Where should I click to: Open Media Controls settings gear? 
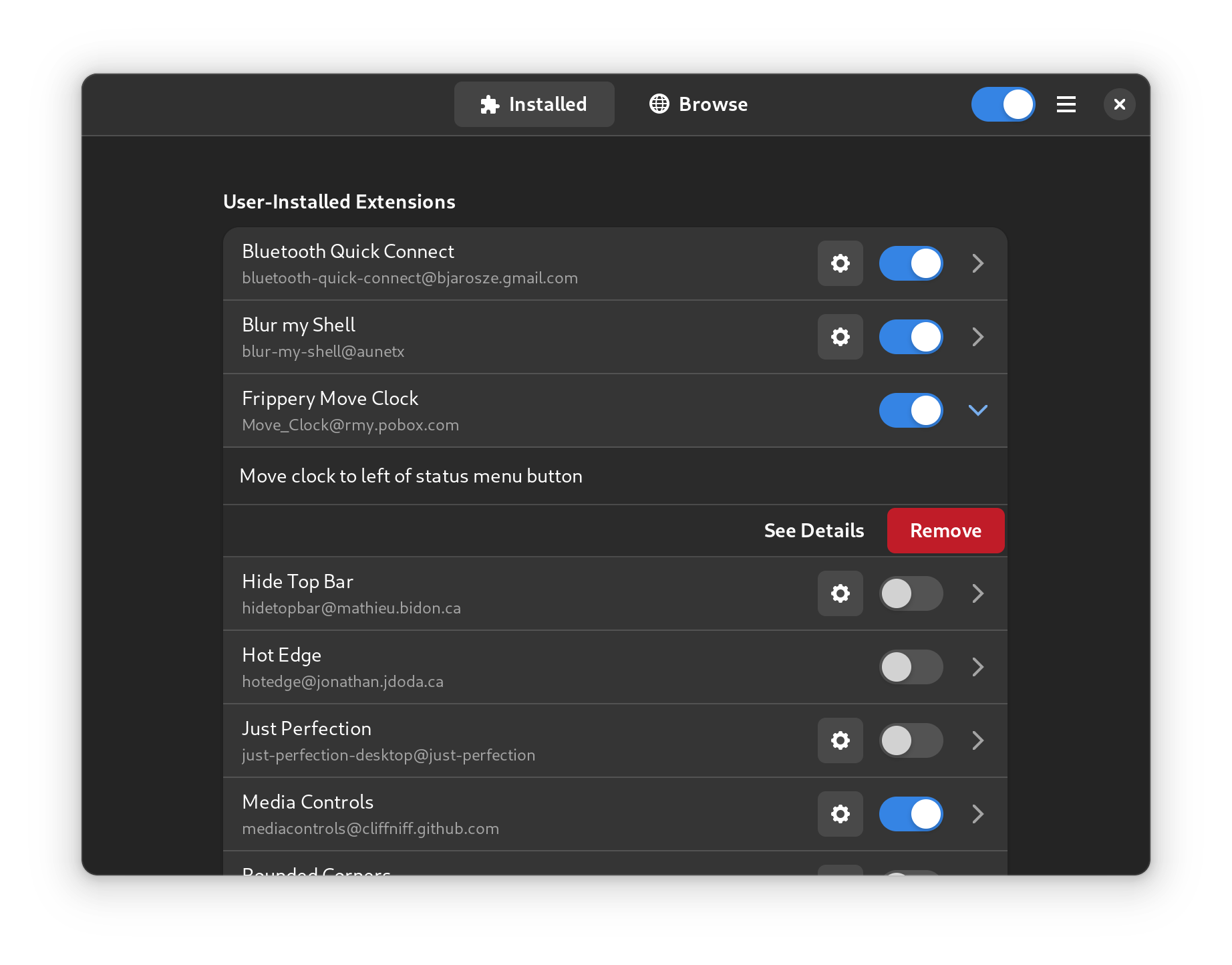pyautogui.click(x=840, y=814)
